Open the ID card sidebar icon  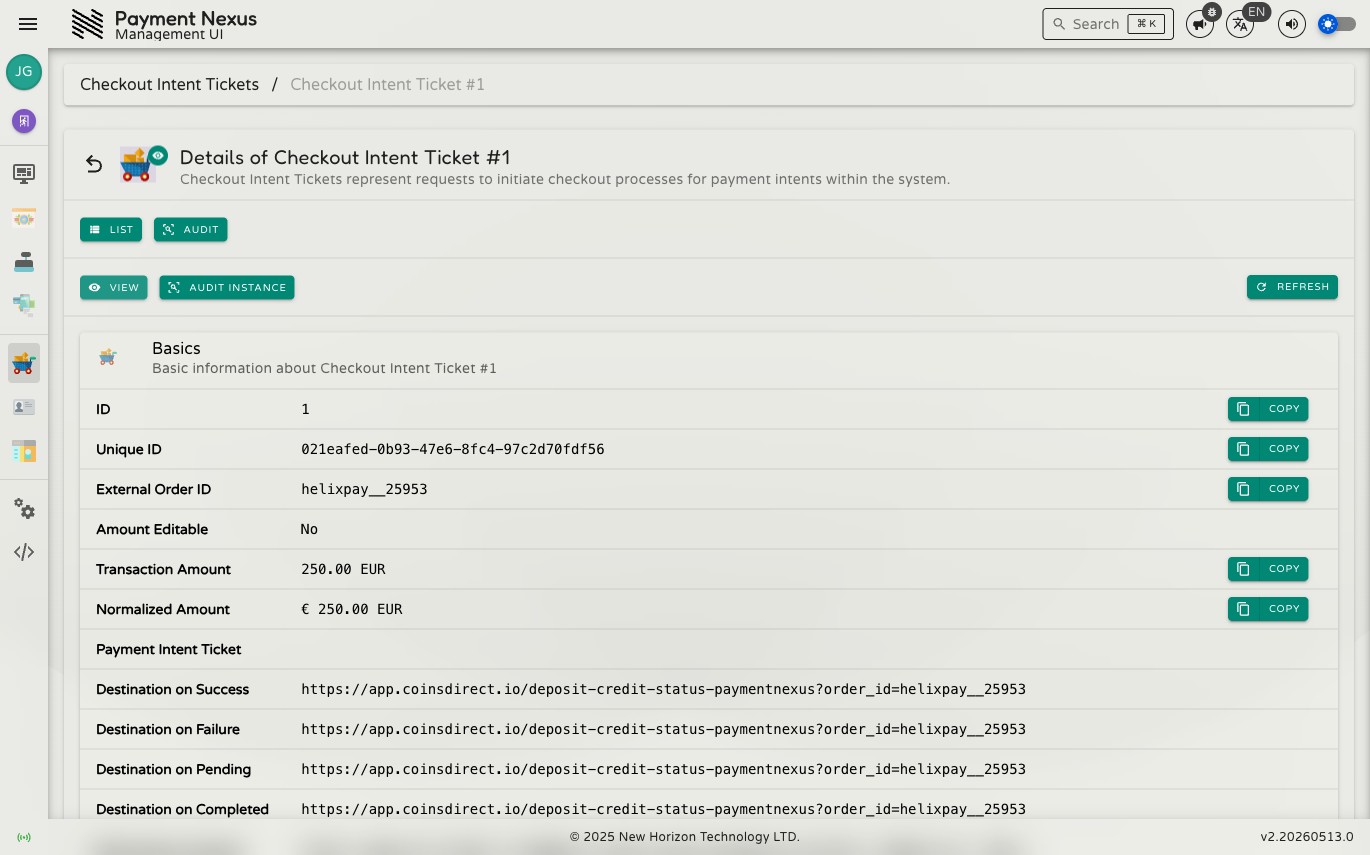[24, 407]
